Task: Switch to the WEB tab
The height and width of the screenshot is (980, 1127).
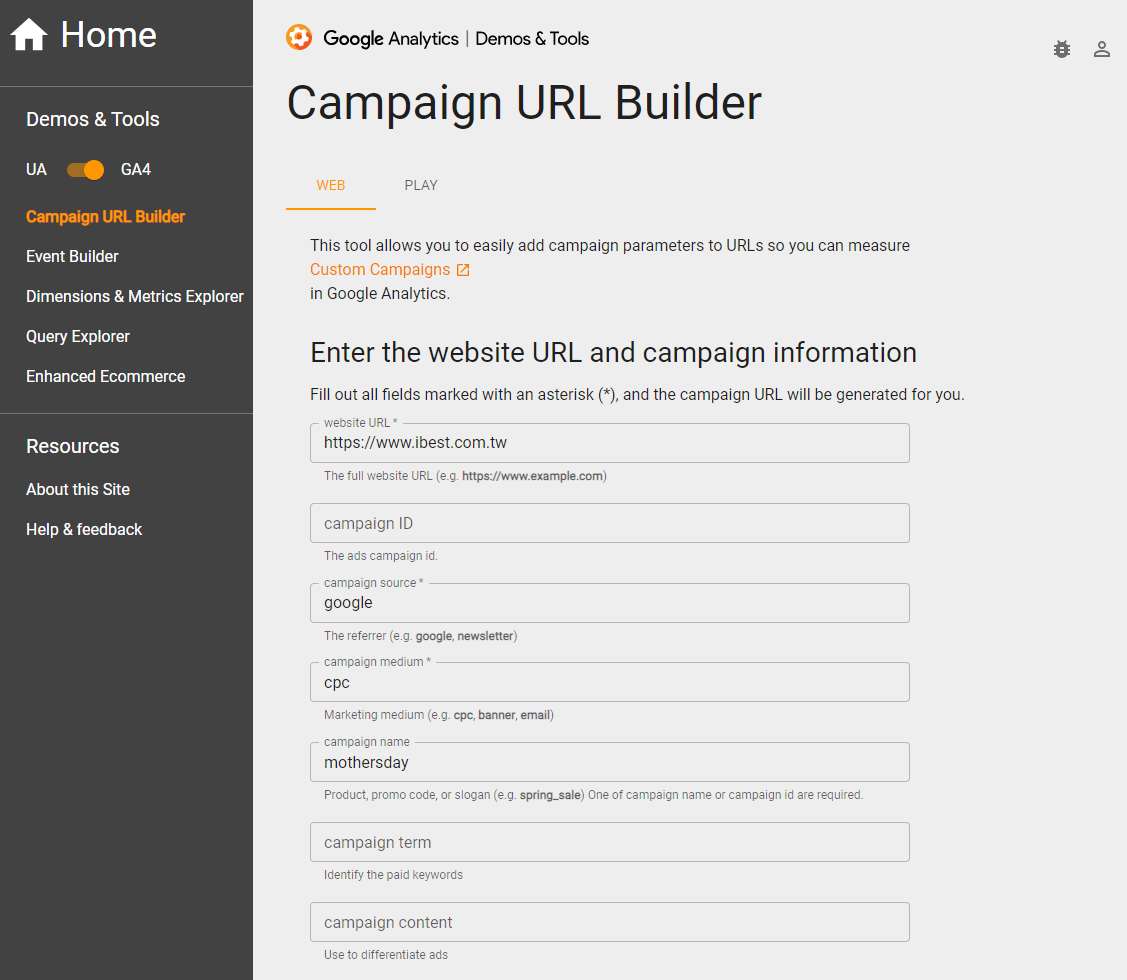Action: point(331,186)
